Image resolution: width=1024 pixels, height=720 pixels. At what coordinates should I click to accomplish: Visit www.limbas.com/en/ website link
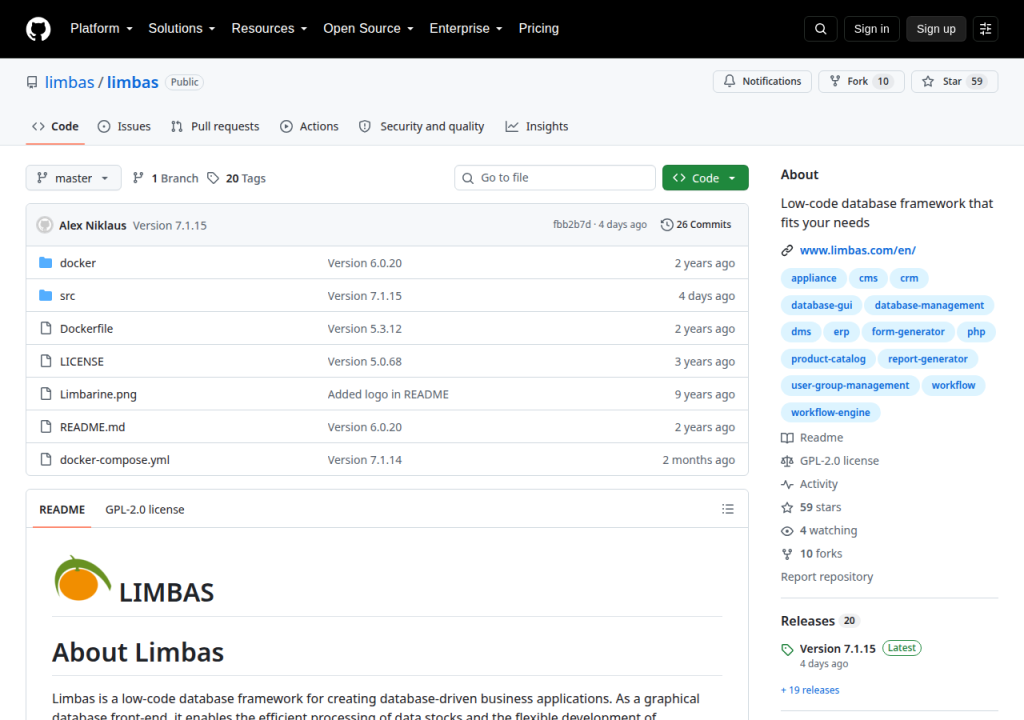coord(857,250)
